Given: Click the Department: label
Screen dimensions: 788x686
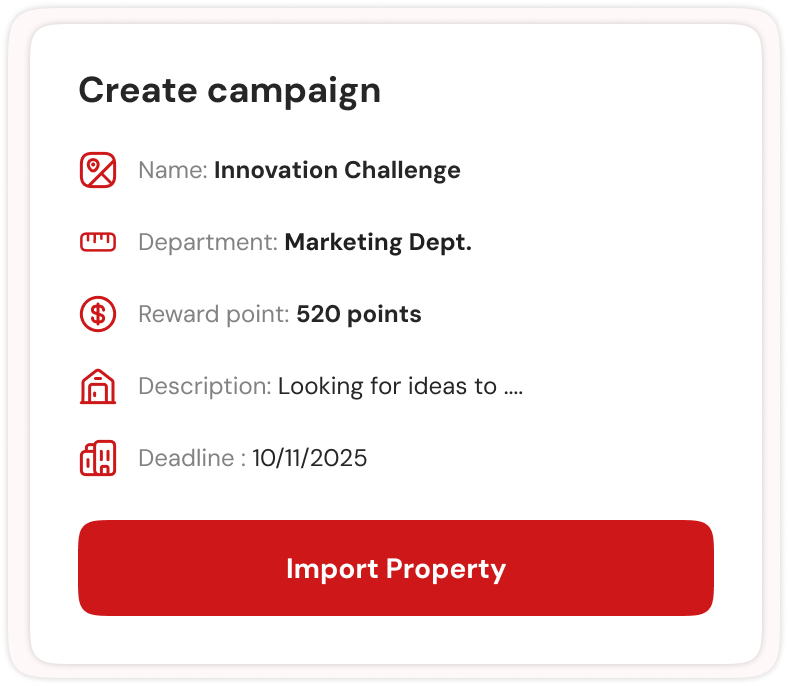Looking at the screenshot, I should click(x=208, y=242).
